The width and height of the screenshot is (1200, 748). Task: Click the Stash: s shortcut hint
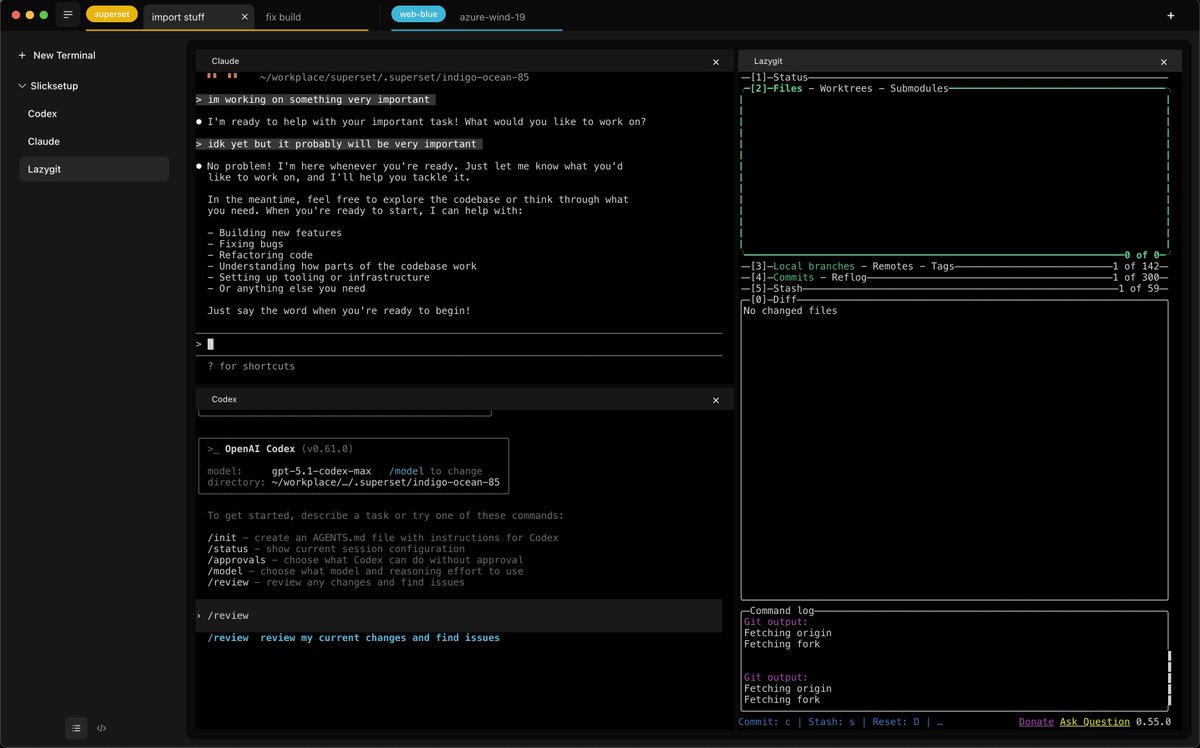[827, 721]
